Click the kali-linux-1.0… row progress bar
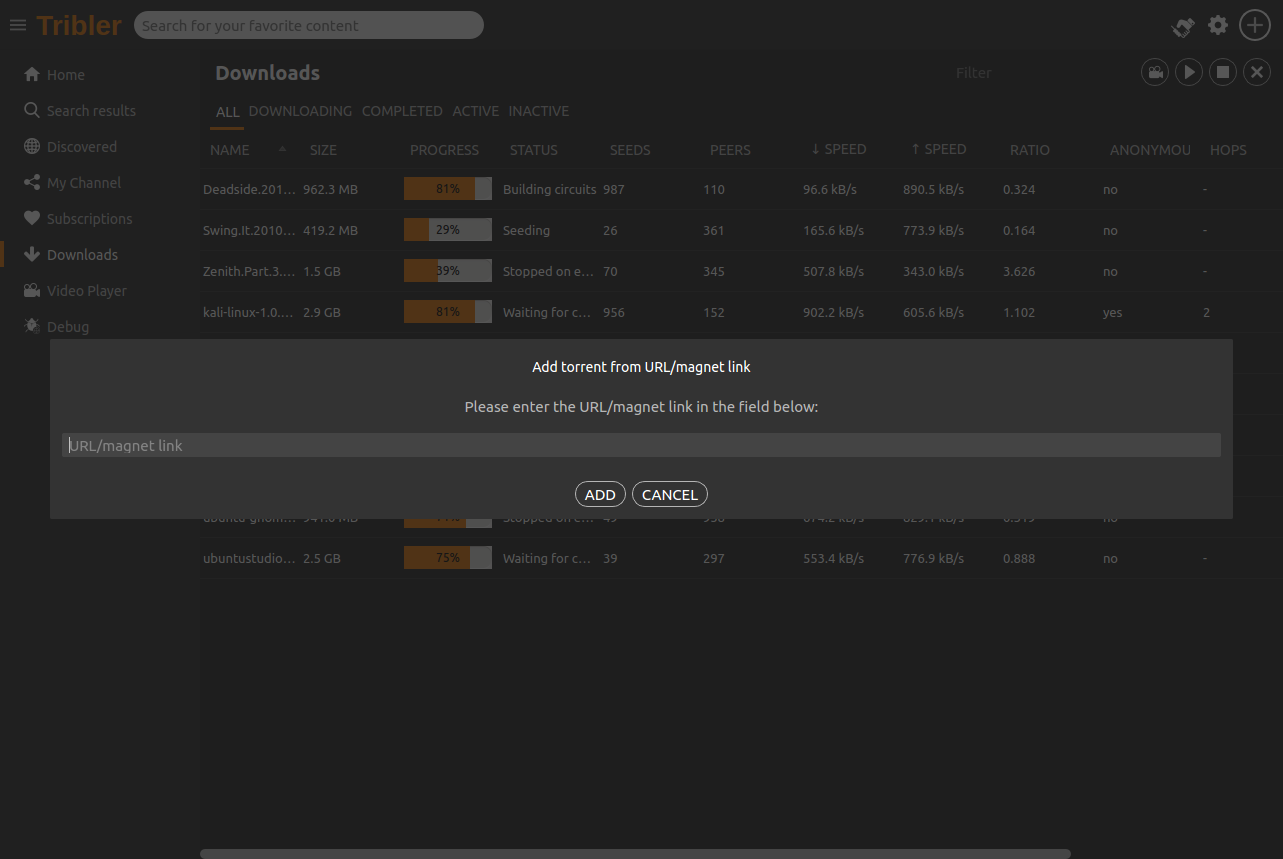Viewport: 1283px width, 859px height. (x=448, y=312)
